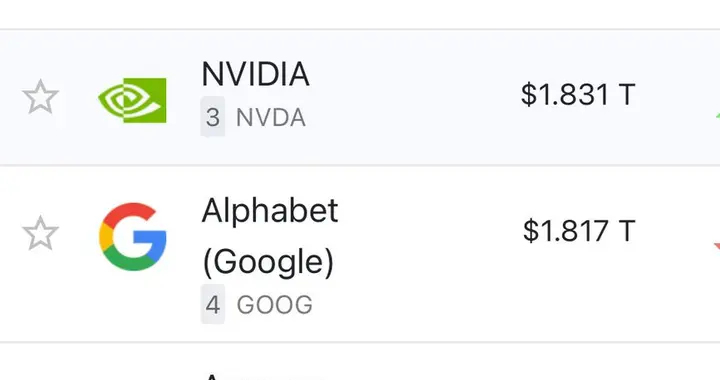720x380 pixels.
Task: Open the Alphabet company name text
Action: coord(270,211)
